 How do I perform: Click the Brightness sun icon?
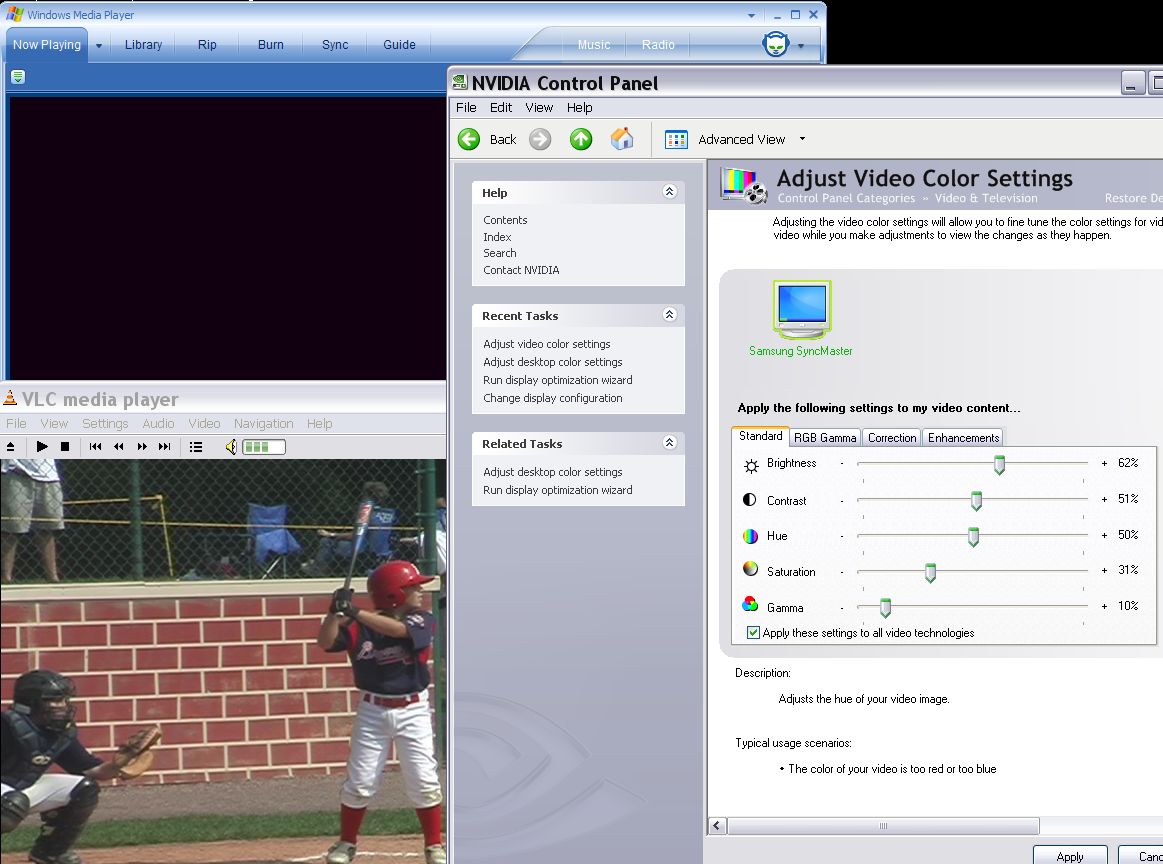coord(751,465)
